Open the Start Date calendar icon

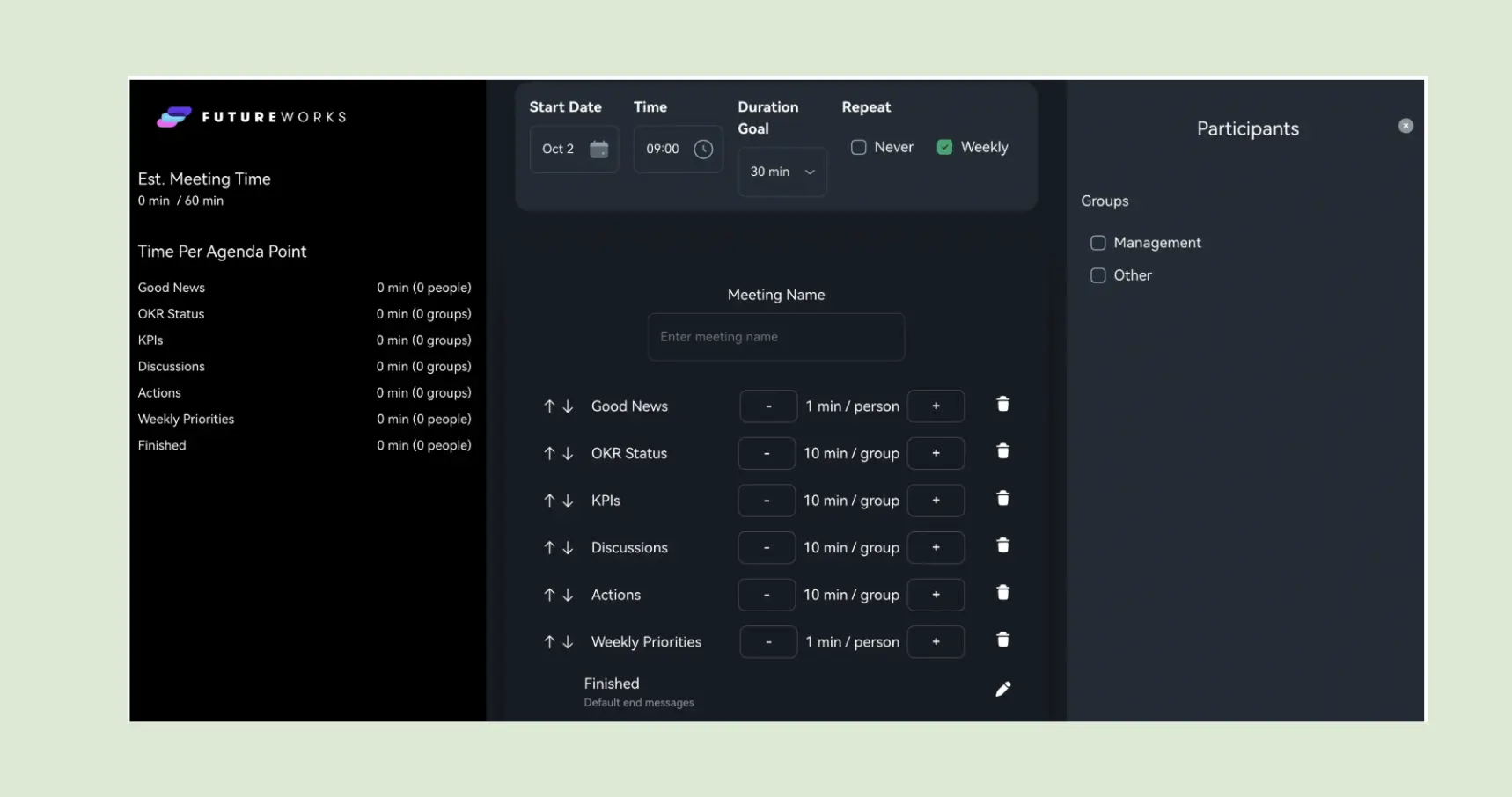coord(599,149)
